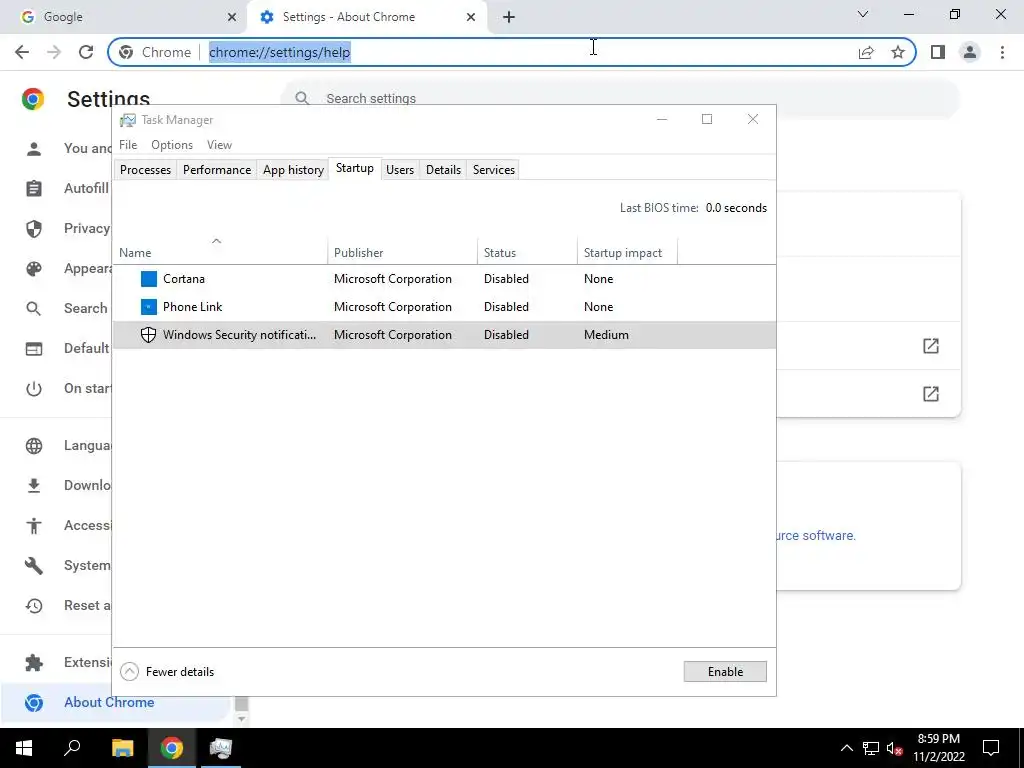Viewport: 1024px width, 768px height.
Task: Switch to the Processes tab
Action: click(145, 170)
